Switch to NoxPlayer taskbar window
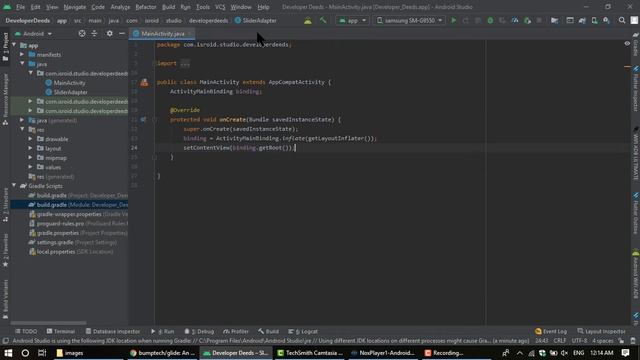 click(x=382, y=353)
